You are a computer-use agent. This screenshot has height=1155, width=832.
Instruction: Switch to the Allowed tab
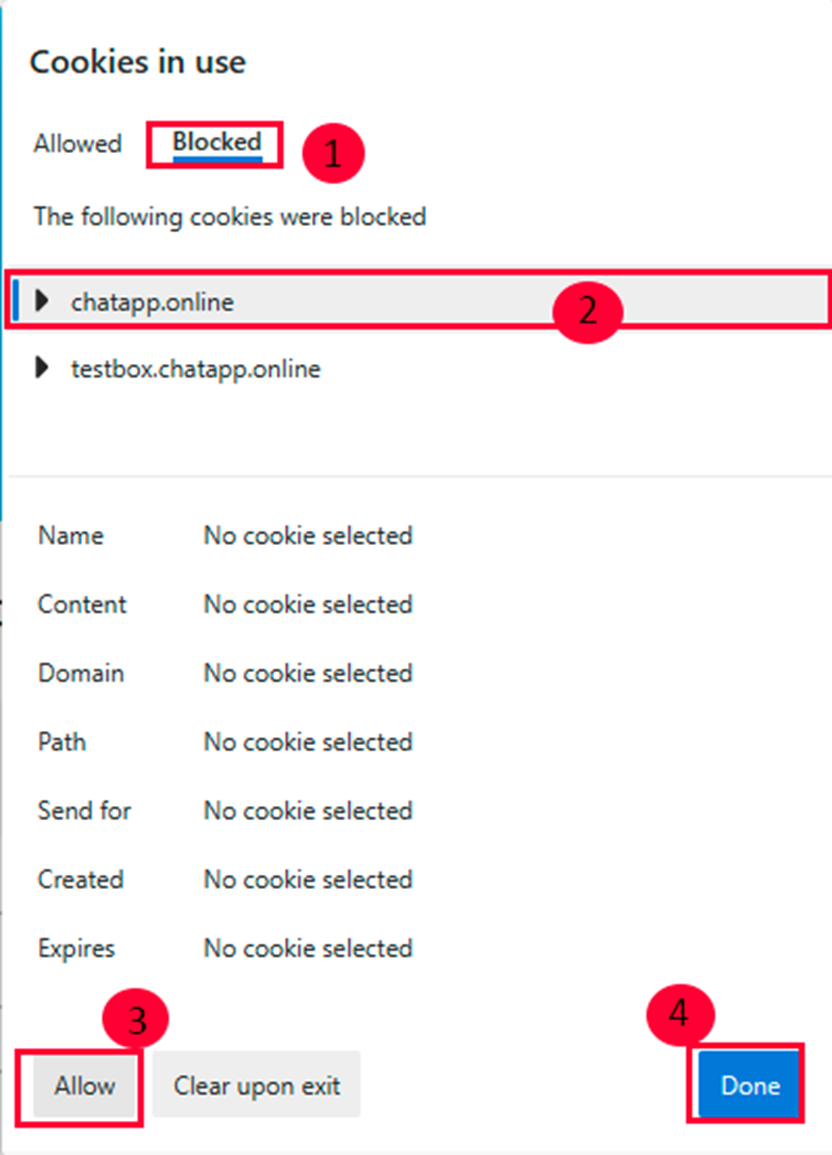pos(77,144)
